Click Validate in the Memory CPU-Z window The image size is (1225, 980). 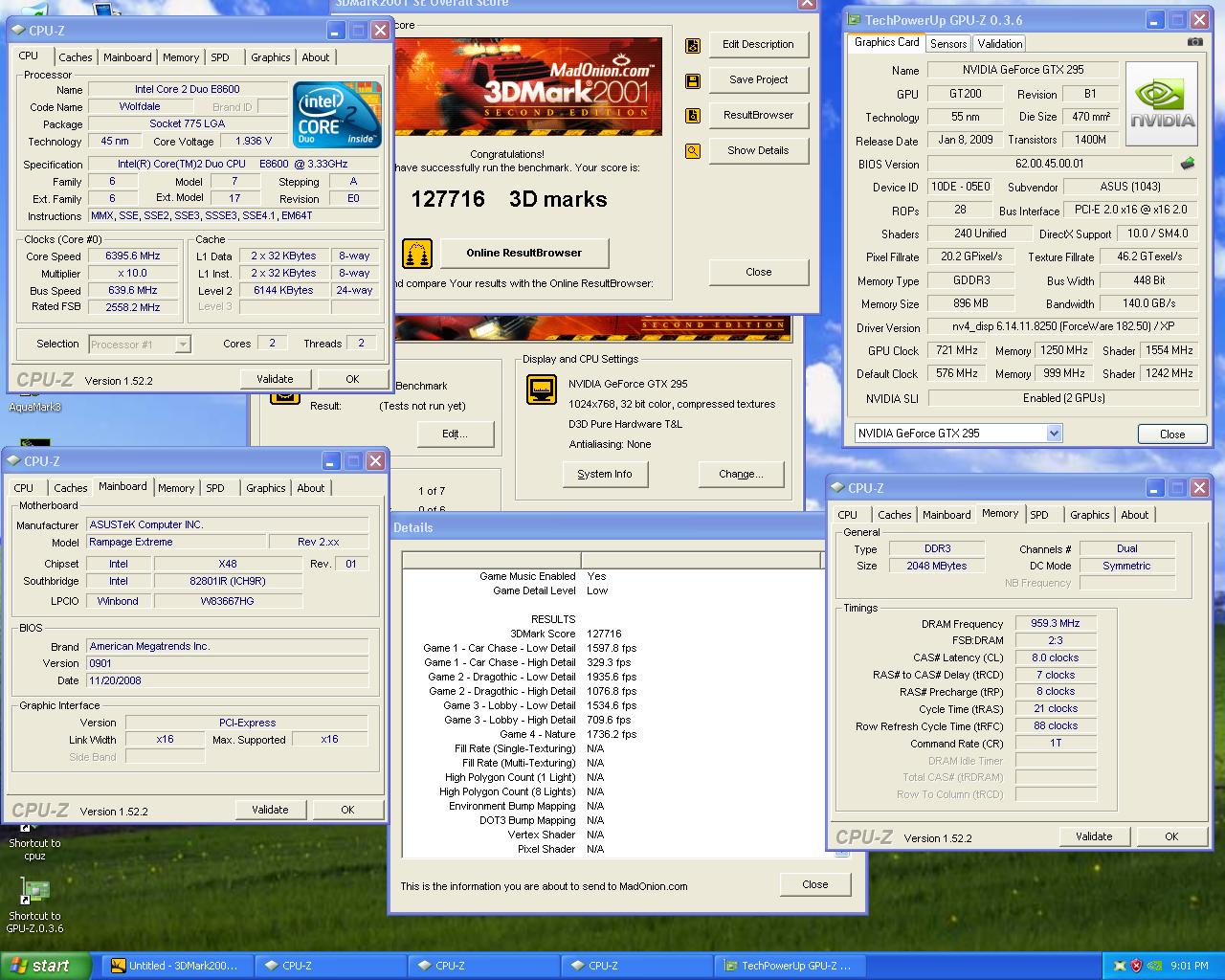[1094, 837]
